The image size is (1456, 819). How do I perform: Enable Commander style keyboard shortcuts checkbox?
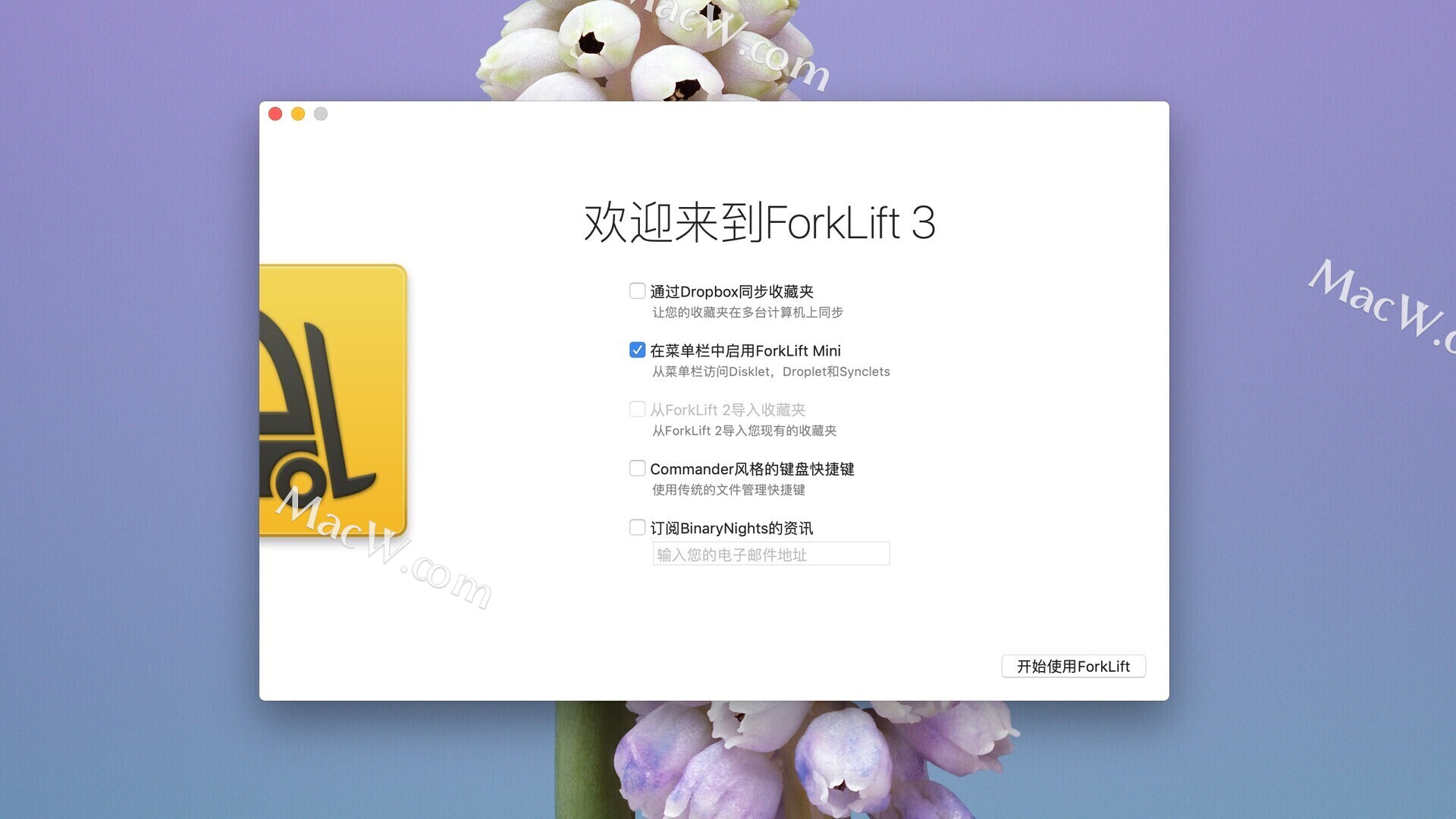tap(637, 469)
